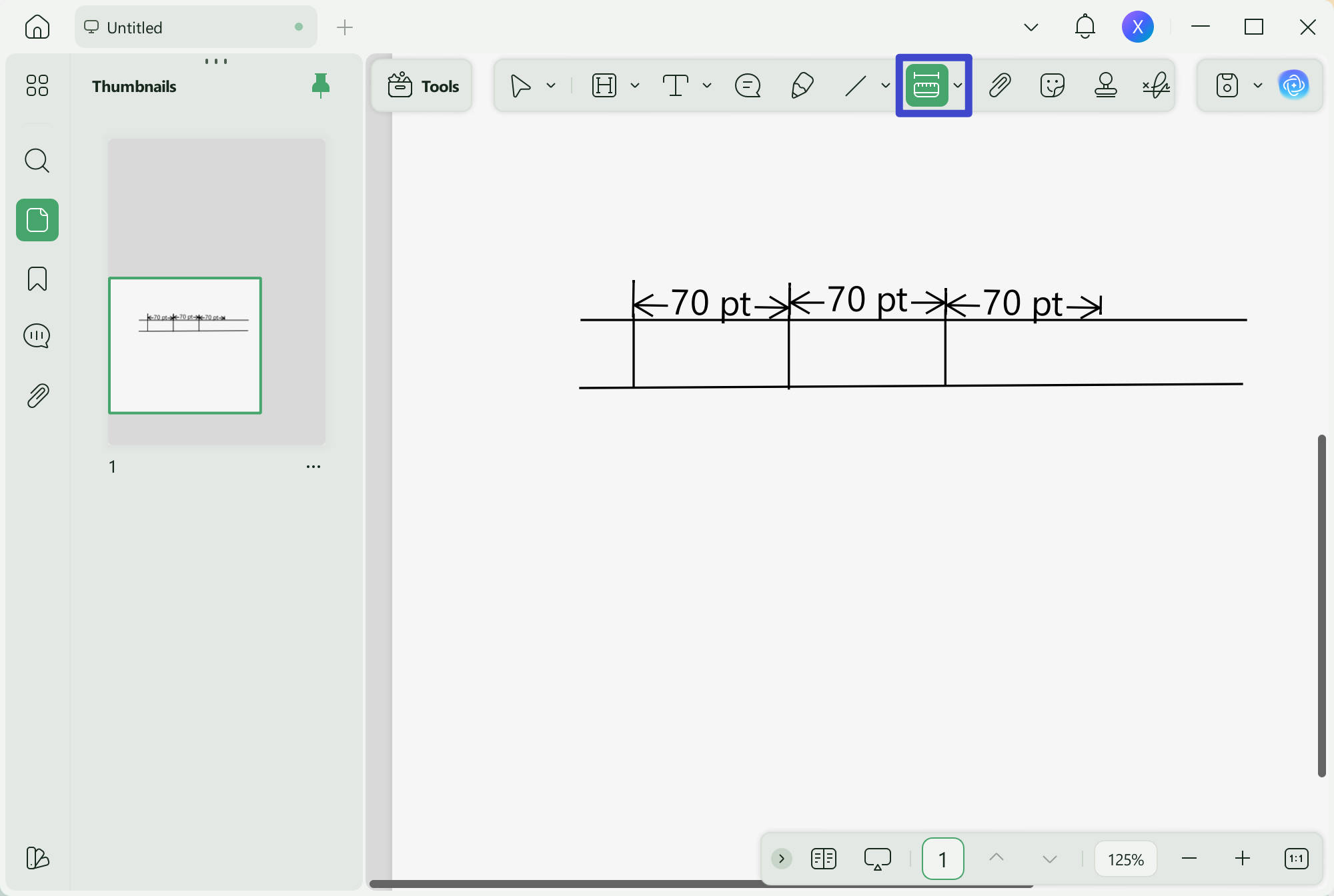Open the Bookmarks panel

point(37,279)
